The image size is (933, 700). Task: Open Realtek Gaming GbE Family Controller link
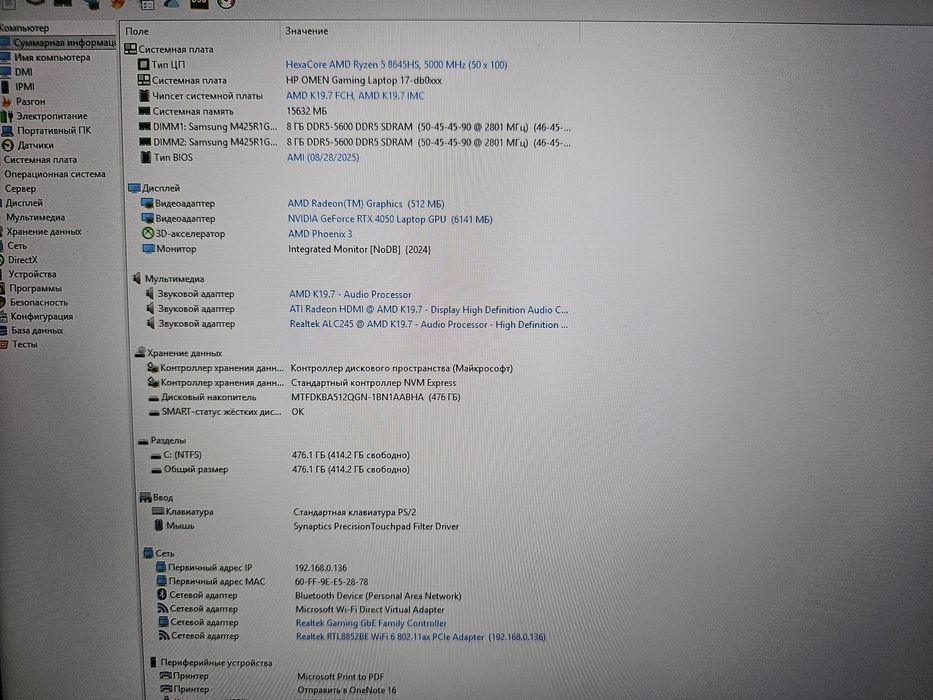[x=371, y=623]
